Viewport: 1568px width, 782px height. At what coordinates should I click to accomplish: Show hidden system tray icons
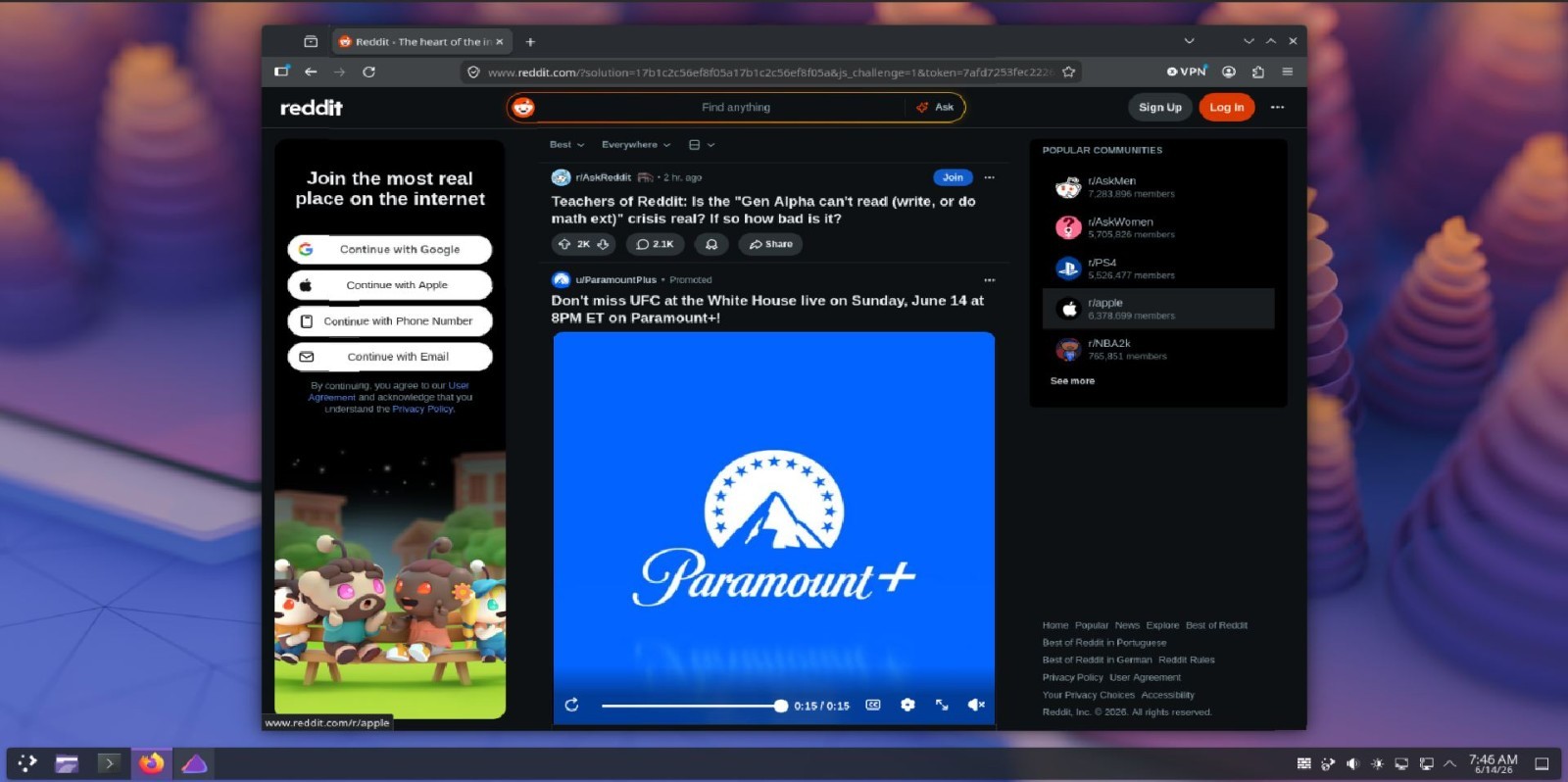point(1449,763)
